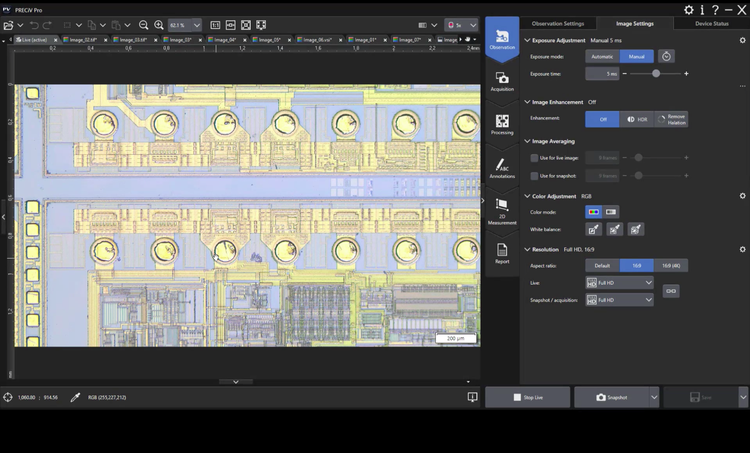
Task: Switch to the Processing sidebar panel
Action: tap(502, 124)
